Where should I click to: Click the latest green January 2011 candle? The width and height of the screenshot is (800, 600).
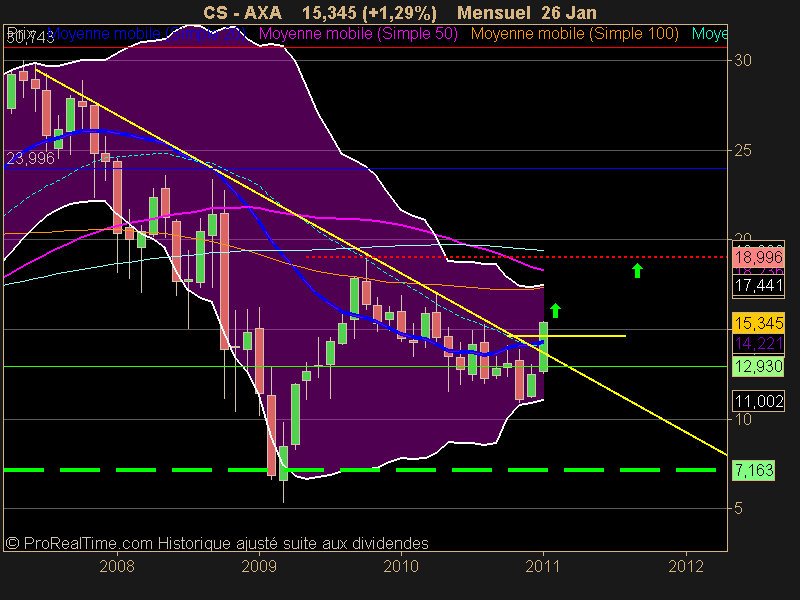pos(543,347)
